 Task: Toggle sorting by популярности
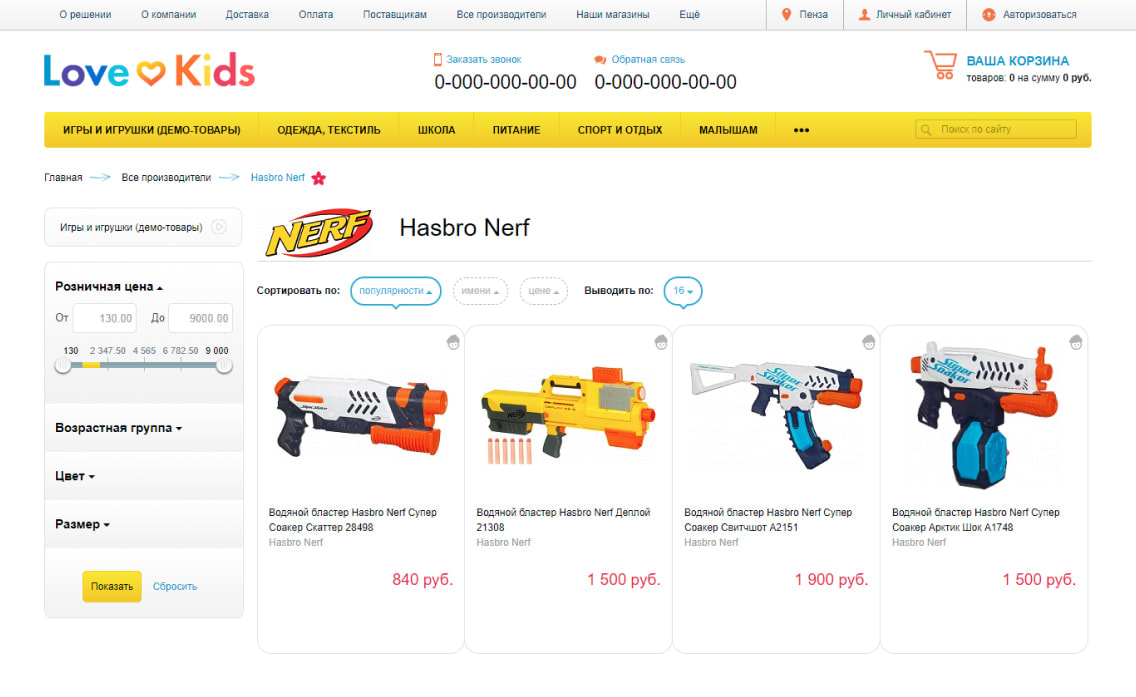[396, 291]
